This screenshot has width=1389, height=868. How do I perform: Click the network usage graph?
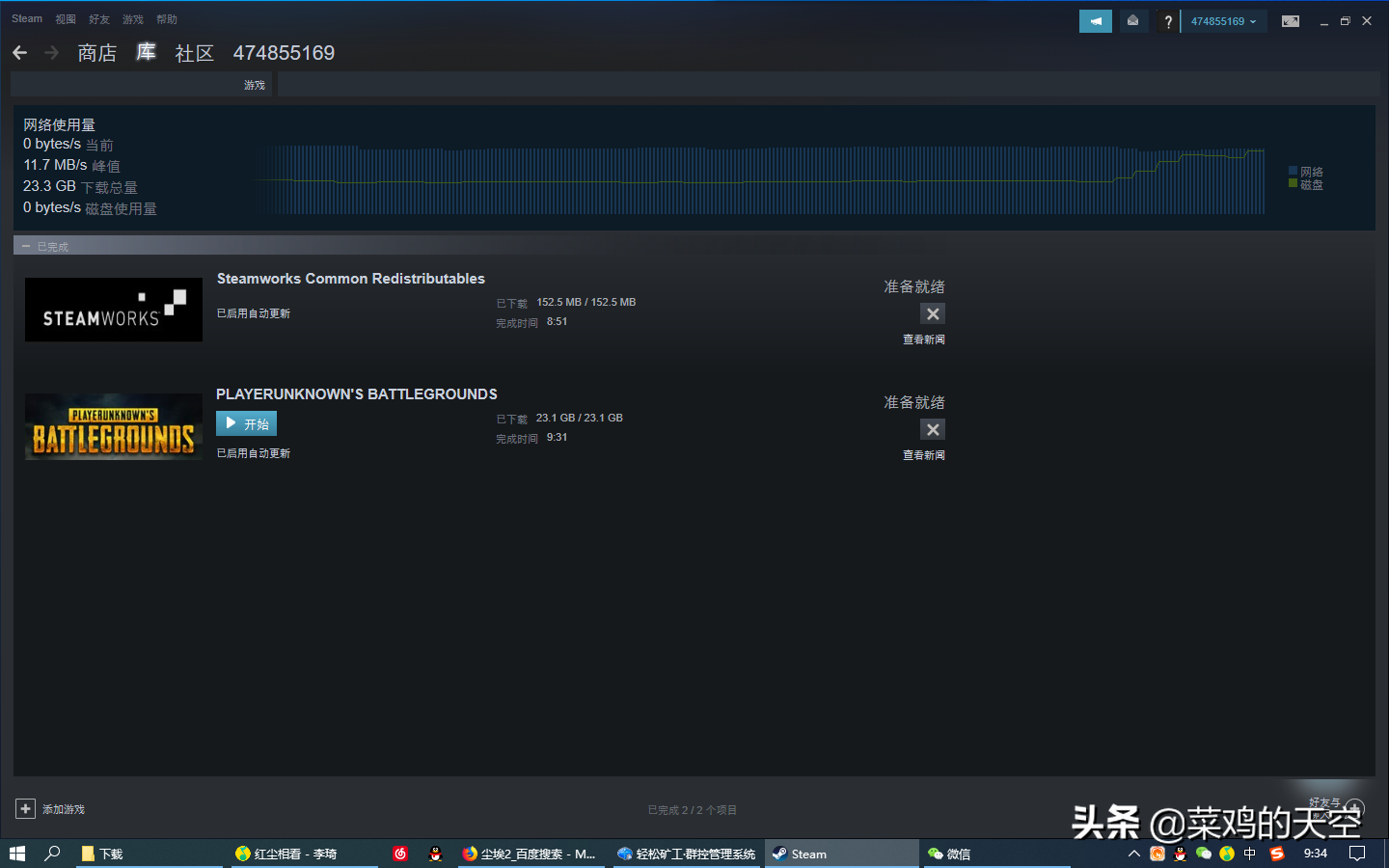pos(760,179)
